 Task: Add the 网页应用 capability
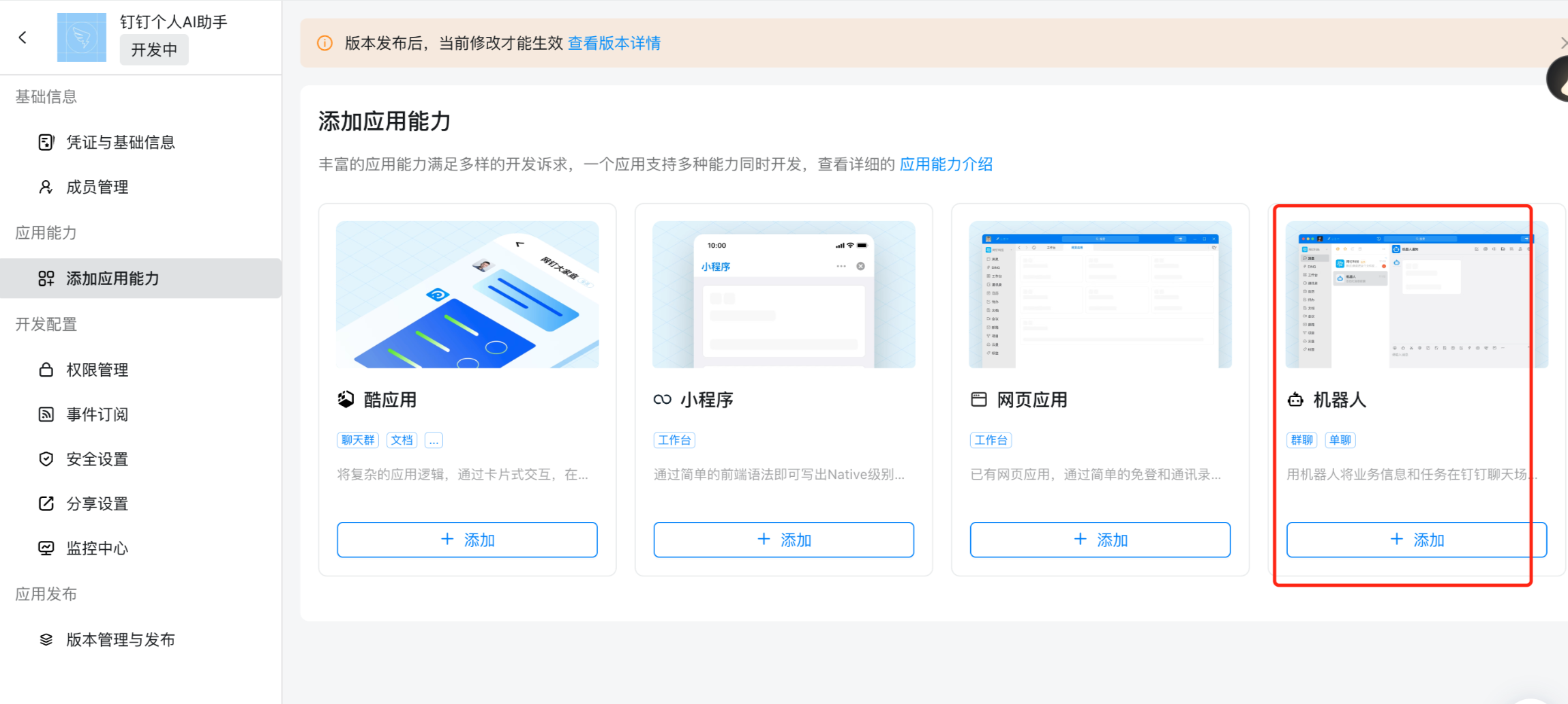(x=1100, y=540)
